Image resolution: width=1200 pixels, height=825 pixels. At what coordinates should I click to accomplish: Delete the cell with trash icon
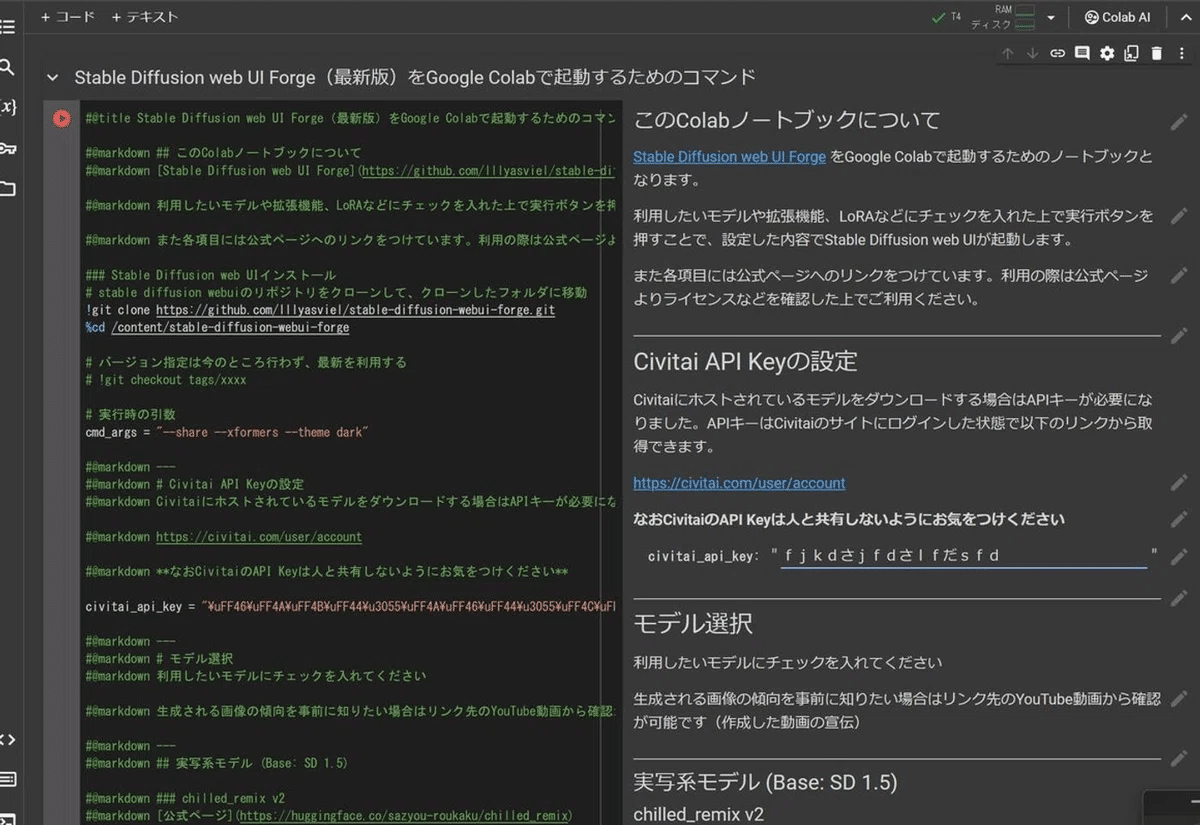click(x=1156, y=54)
